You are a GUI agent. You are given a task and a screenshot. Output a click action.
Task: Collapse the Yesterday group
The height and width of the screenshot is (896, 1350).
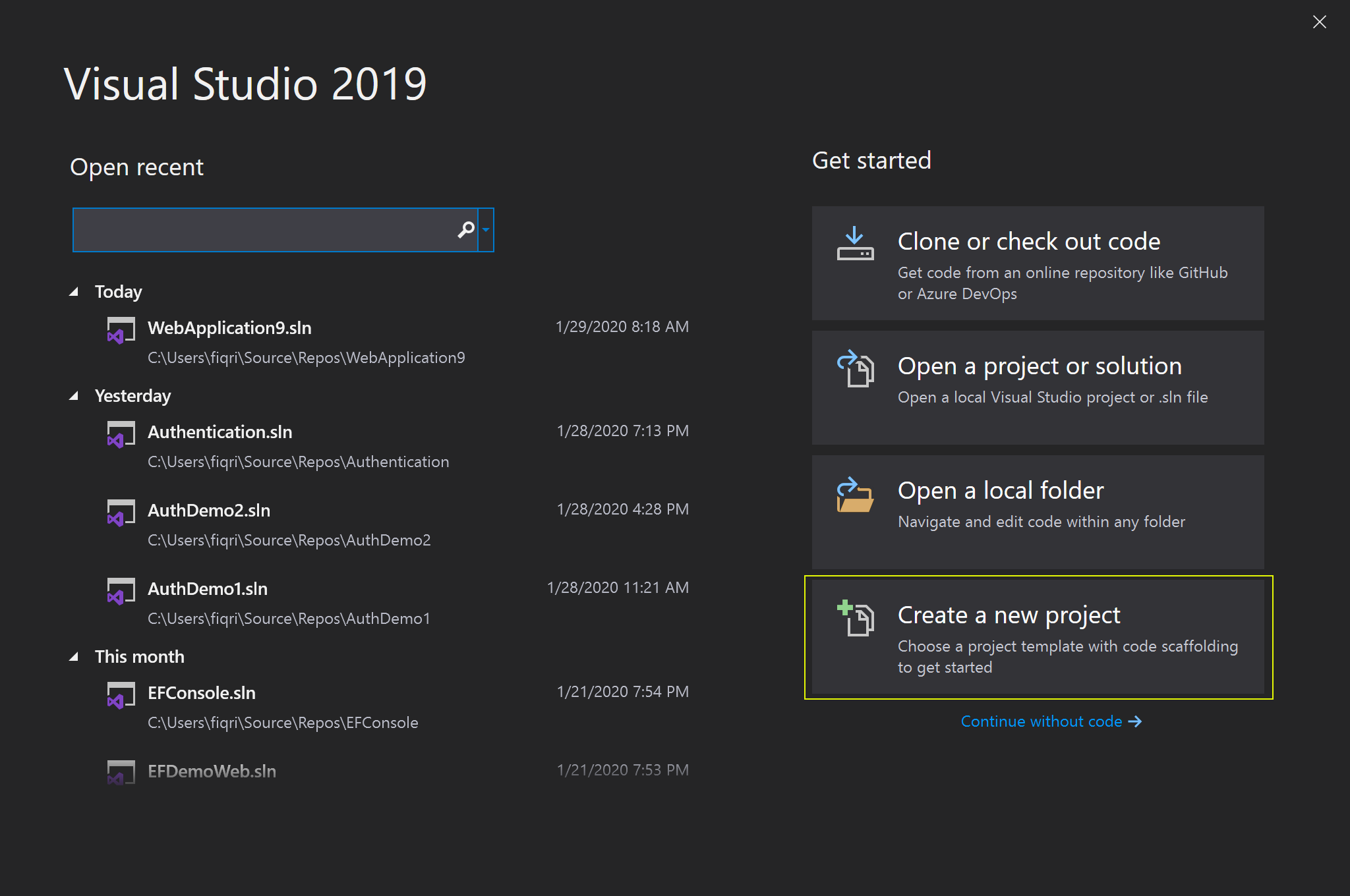tap(74, 396)
